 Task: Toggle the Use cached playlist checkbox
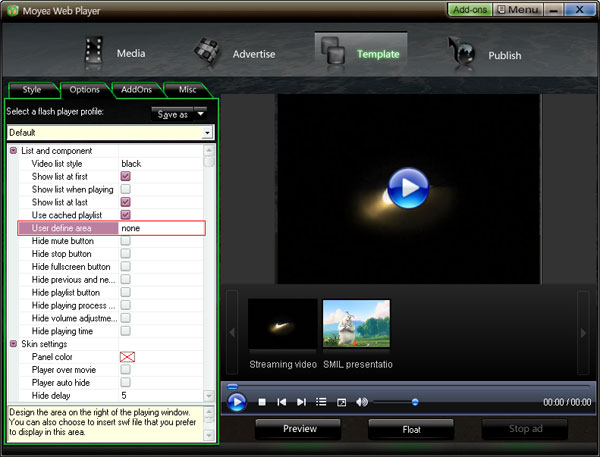click(126, 215)
